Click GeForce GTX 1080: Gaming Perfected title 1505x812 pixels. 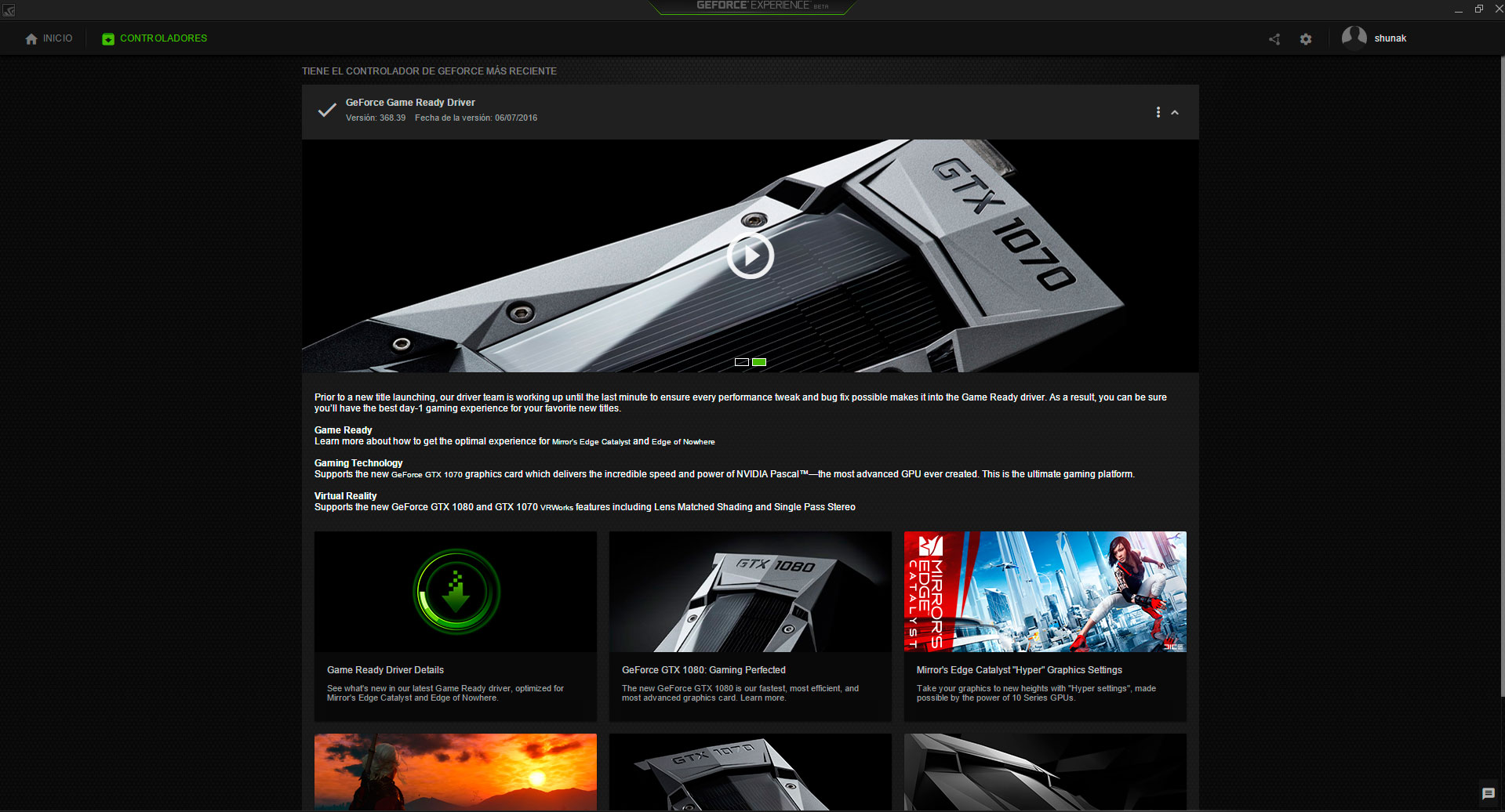pyautogui.click(x=703, y=670)
